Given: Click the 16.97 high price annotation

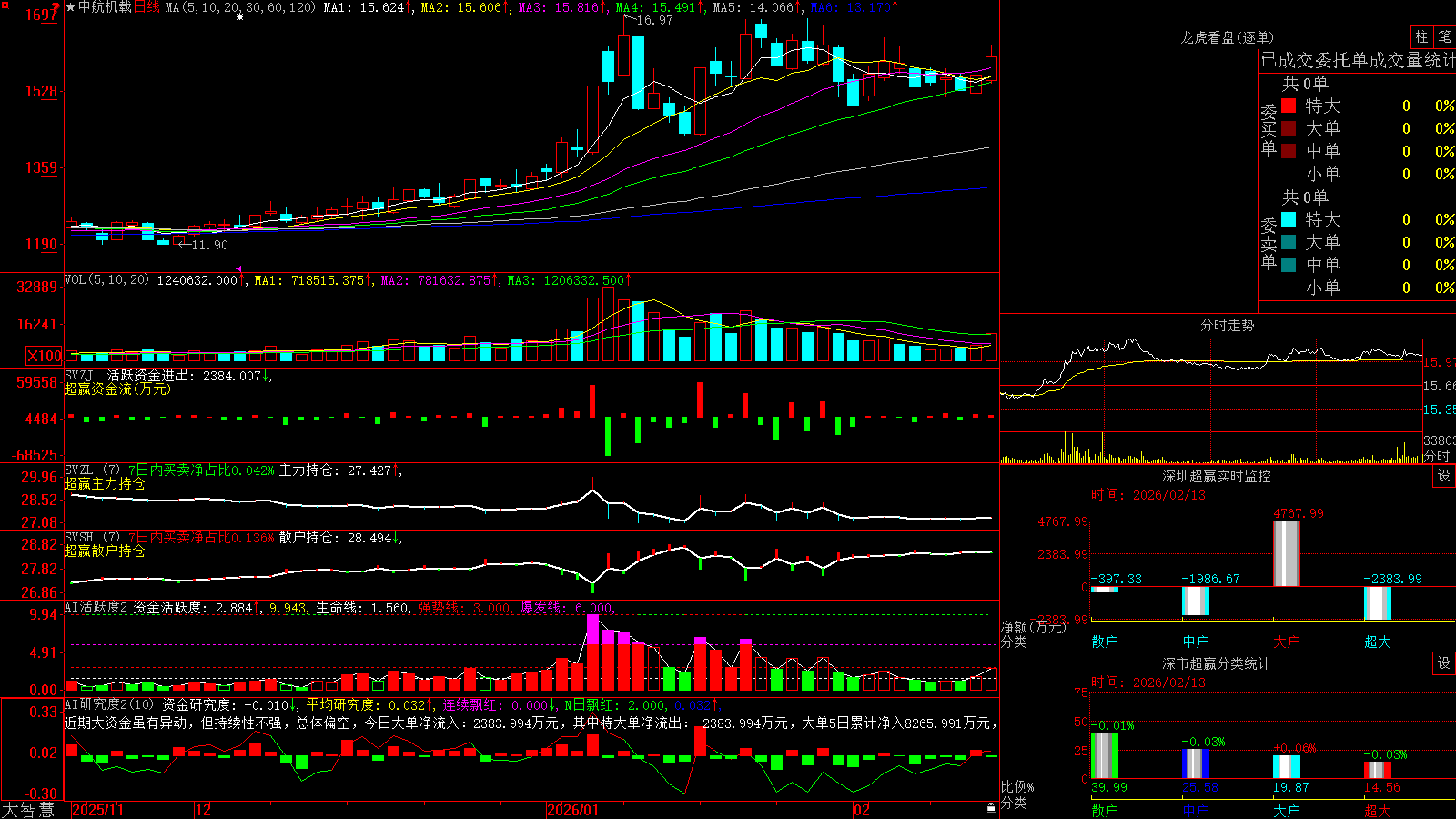Looking at the screenshot, I should [x=654, y=20].
